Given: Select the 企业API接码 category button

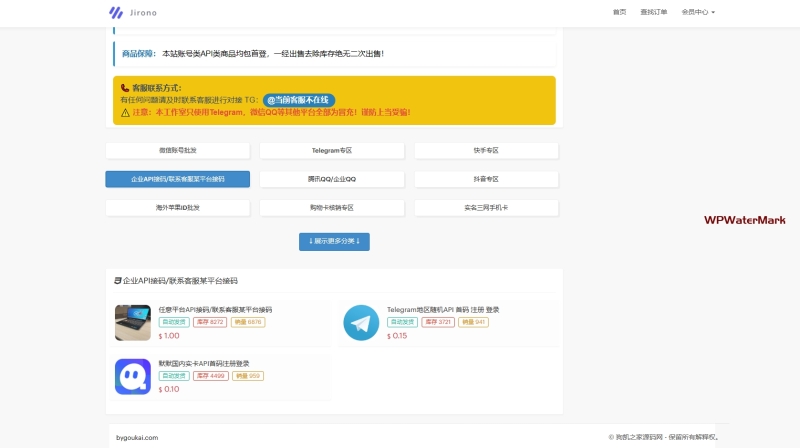Looking at the screenshot, I should (178, 179).
